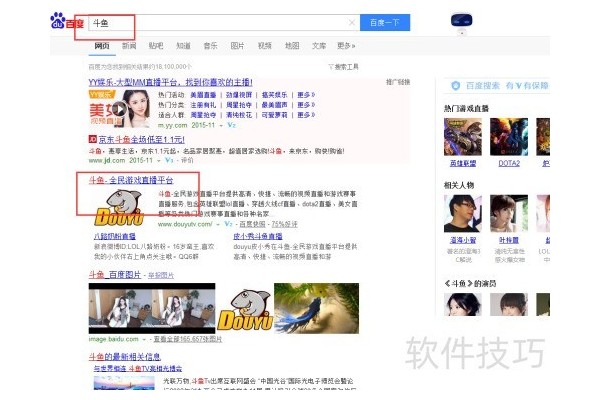Switch to the 文库 tab
Image resolution: width=600 pixels, height=400 pixels.
[319, 46]
